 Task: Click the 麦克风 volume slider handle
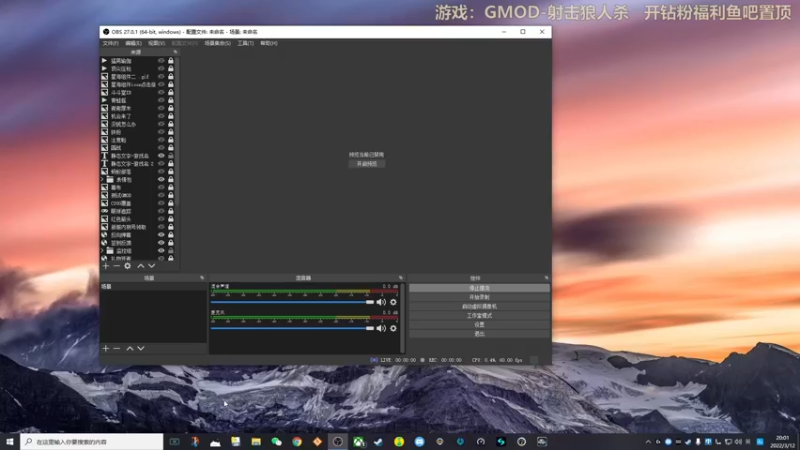370,328
